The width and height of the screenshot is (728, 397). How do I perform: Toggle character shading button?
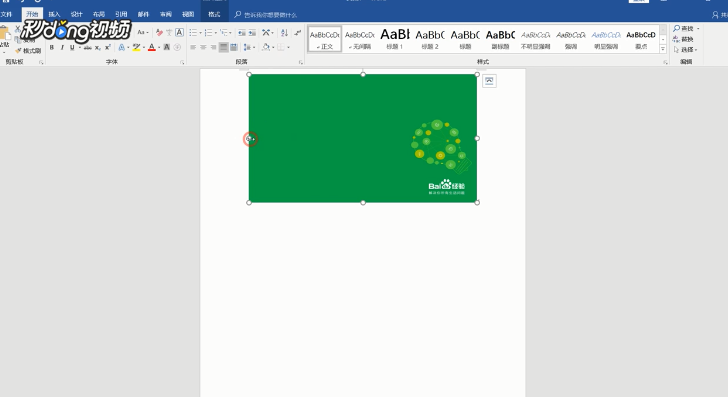point(167,47)
